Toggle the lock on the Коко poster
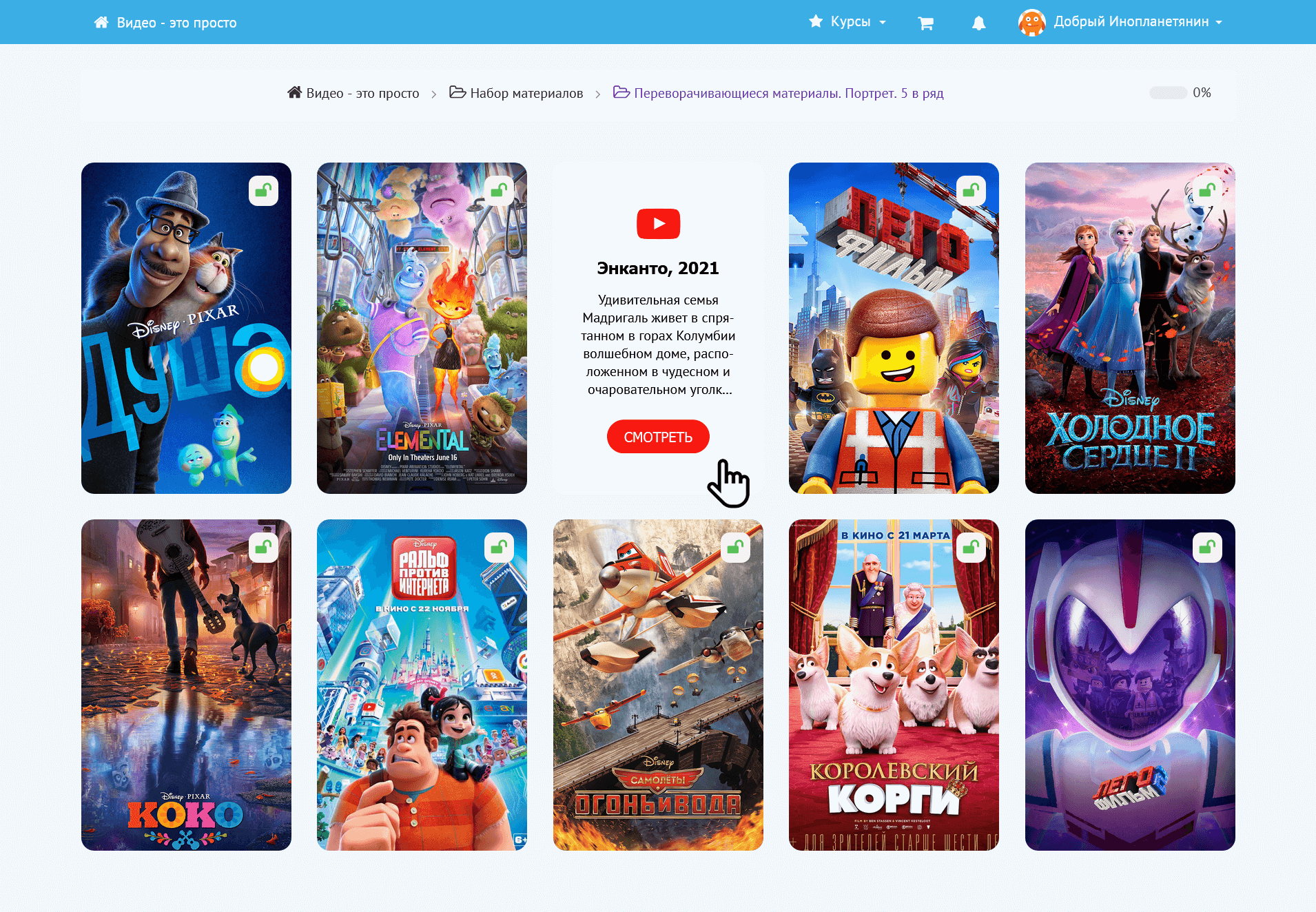 click(263, 548)
